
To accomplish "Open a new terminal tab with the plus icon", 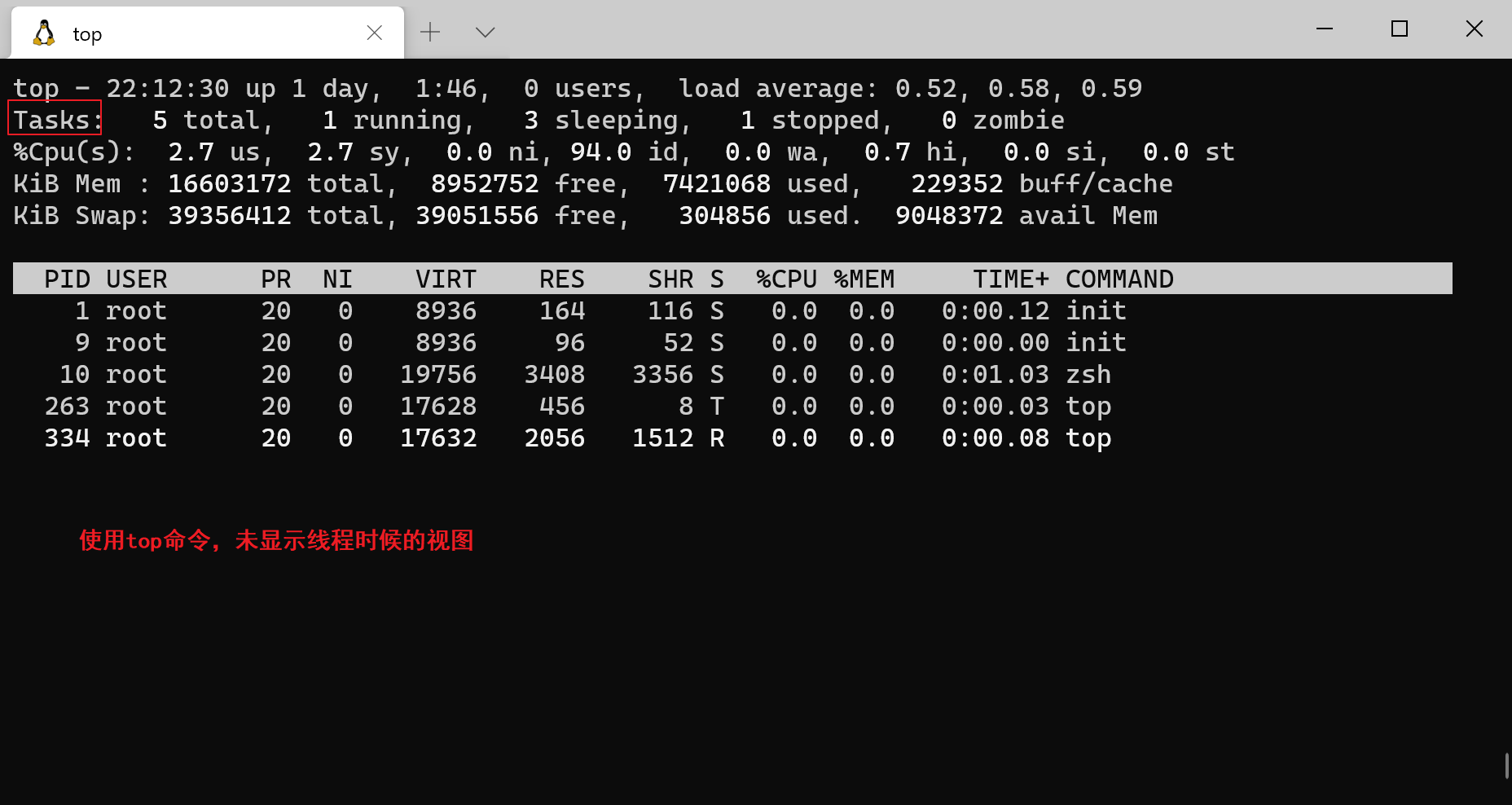I will pos(430,32).
